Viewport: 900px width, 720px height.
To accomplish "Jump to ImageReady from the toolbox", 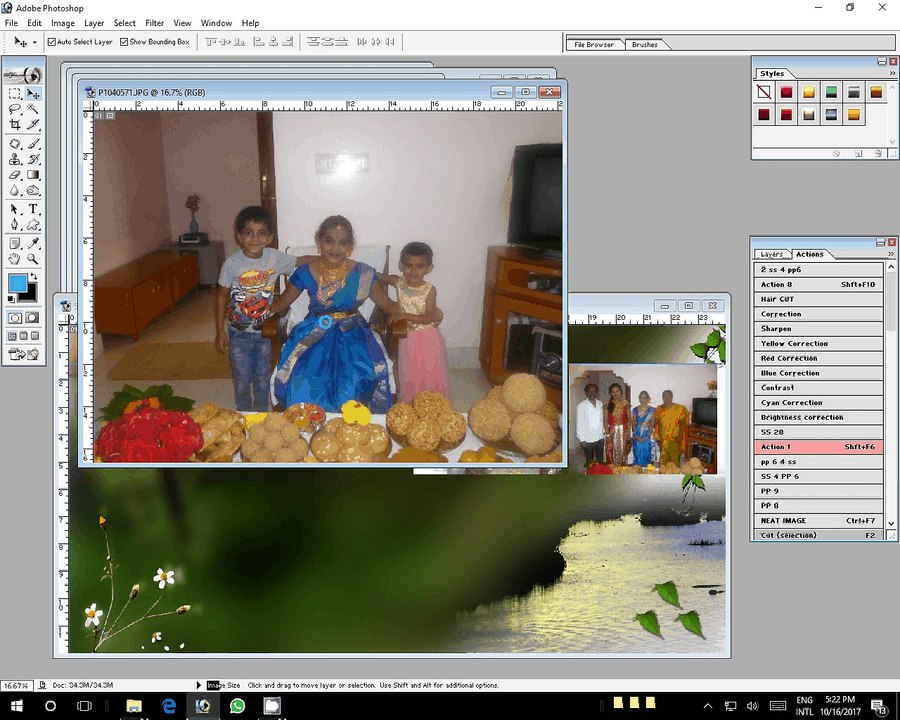I will [24, 354].
